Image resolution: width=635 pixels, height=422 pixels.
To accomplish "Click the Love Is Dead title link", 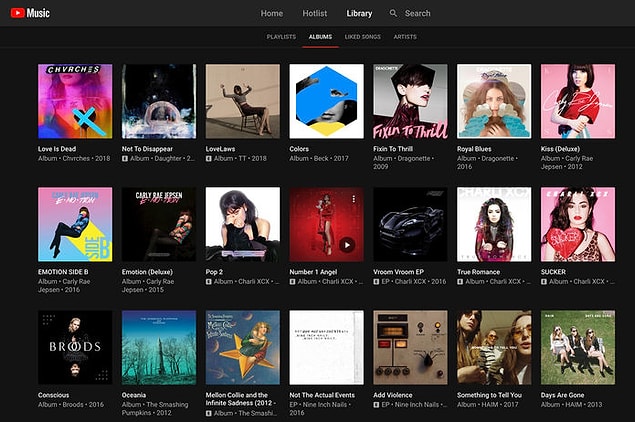I will [57, 149].
